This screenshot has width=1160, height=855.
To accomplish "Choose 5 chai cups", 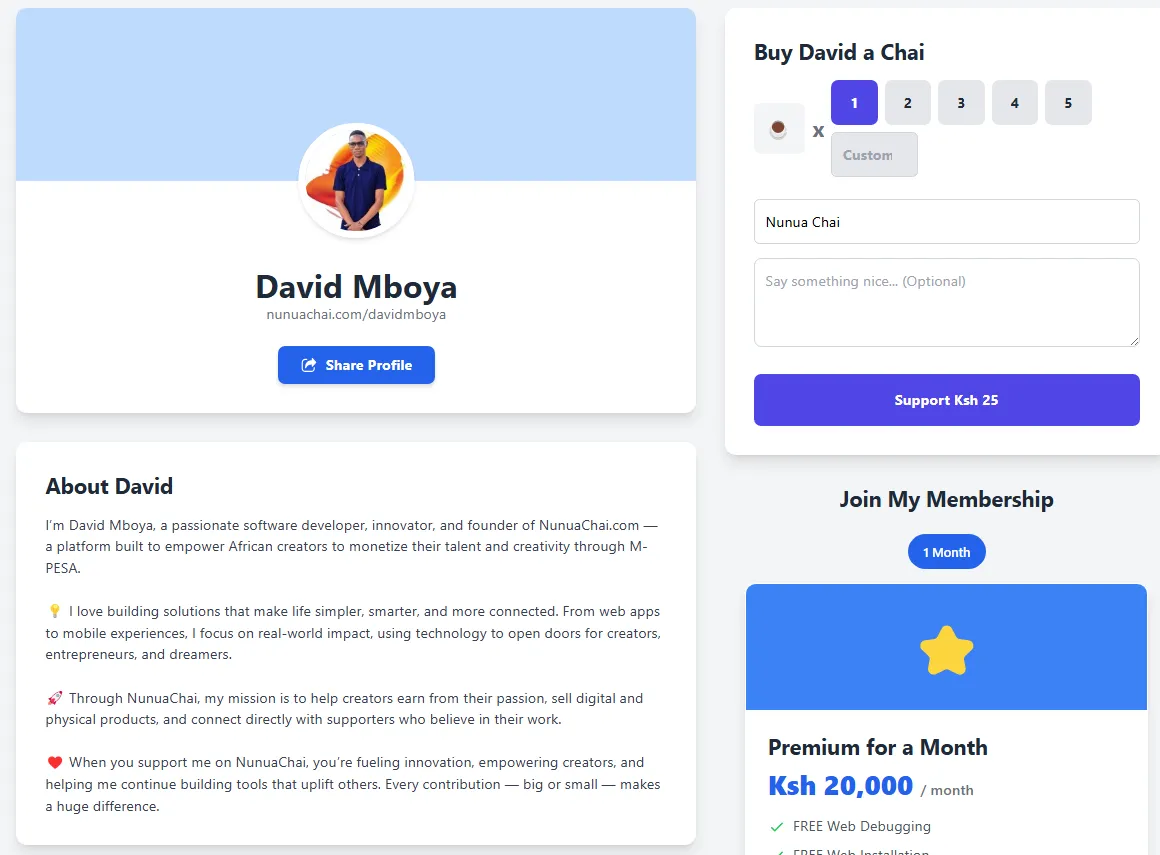I will tap(1068, 103).
